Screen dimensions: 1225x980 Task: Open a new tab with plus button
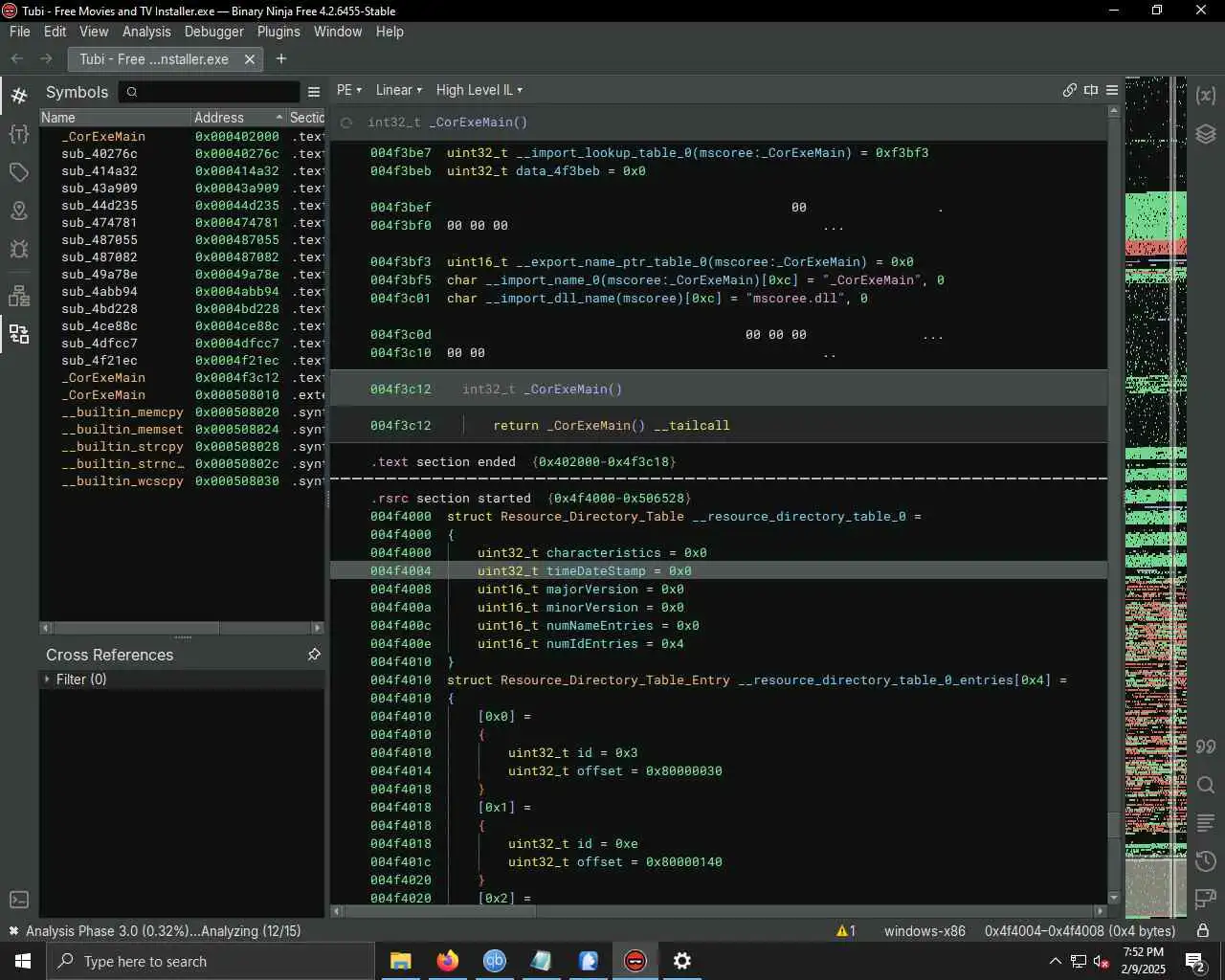click(281, 59)
